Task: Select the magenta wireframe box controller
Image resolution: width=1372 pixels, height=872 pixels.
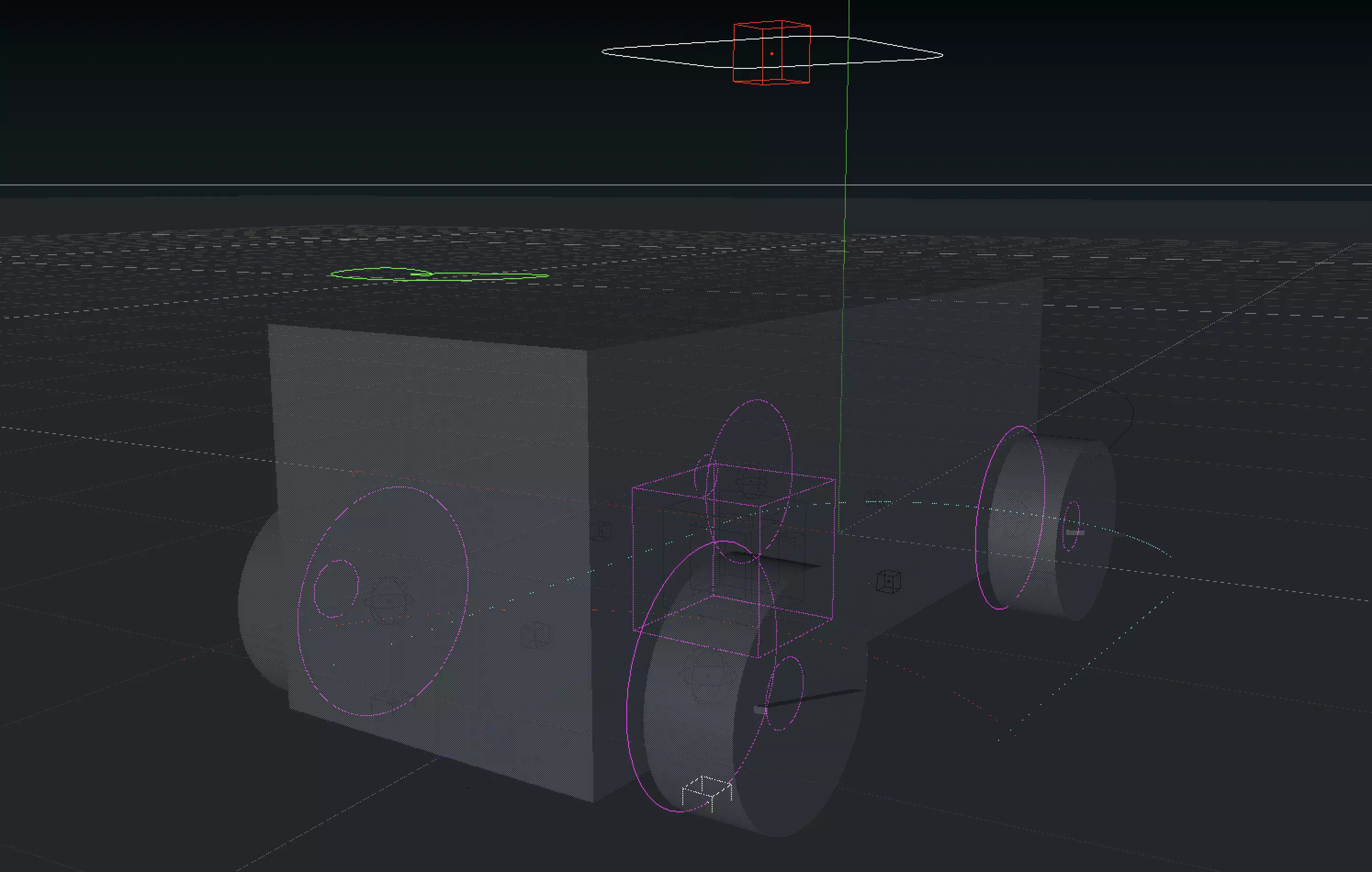Action: [734, 560]
